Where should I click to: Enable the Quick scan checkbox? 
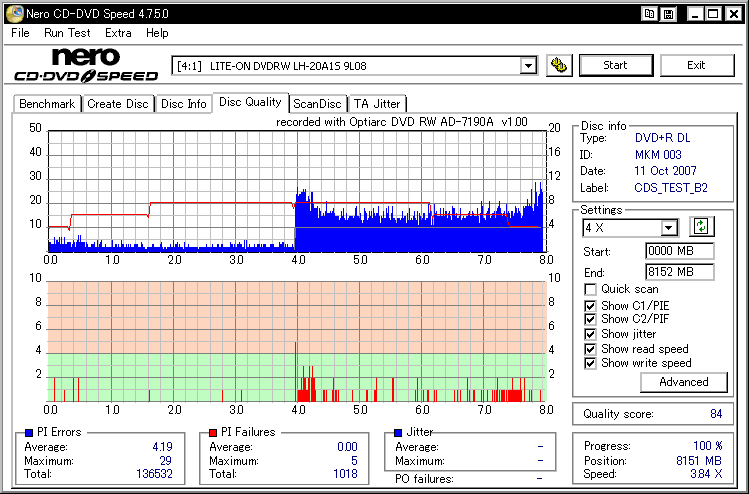(x=590, y=290)
